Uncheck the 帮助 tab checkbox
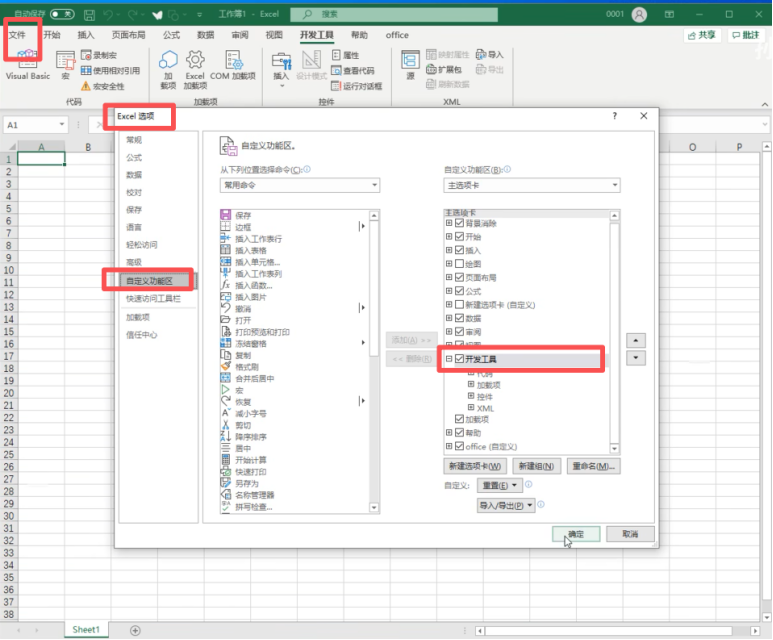 click(x=459, y=432)
